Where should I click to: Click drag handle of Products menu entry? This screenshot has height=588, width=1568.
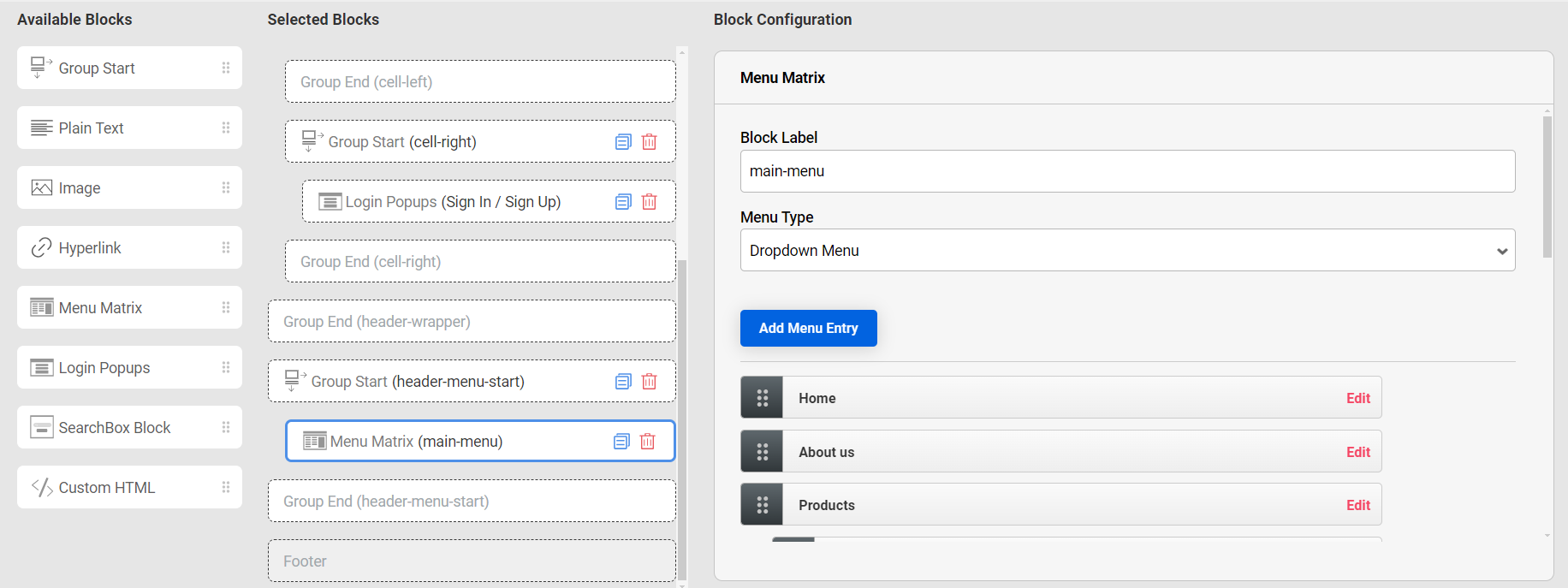(762, 505)
